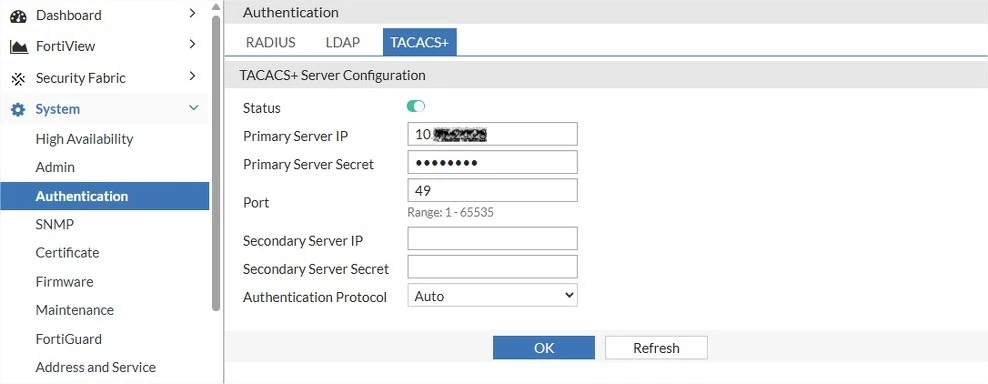
Task: Open the FortiGuard menu item
Action: 69,339
